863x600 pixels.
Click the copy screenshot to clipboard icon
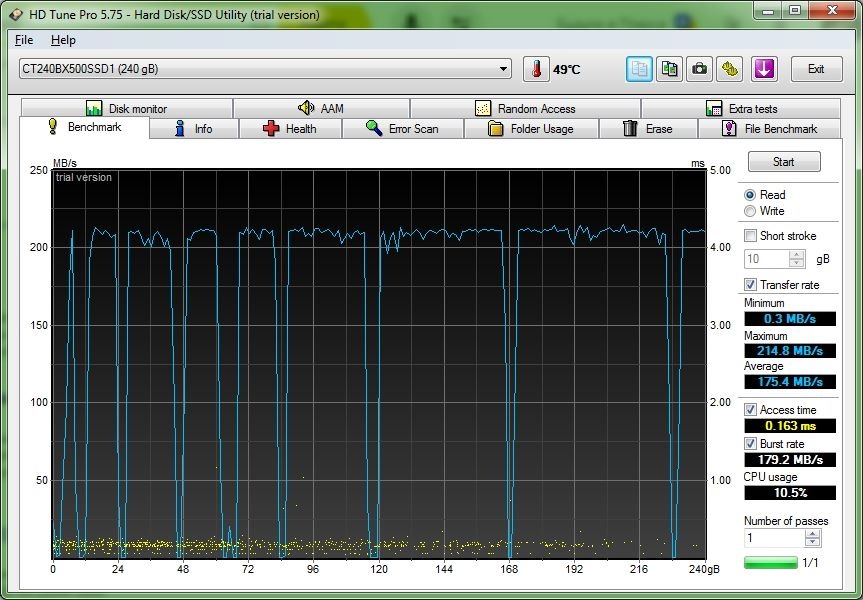coord(670,69)
